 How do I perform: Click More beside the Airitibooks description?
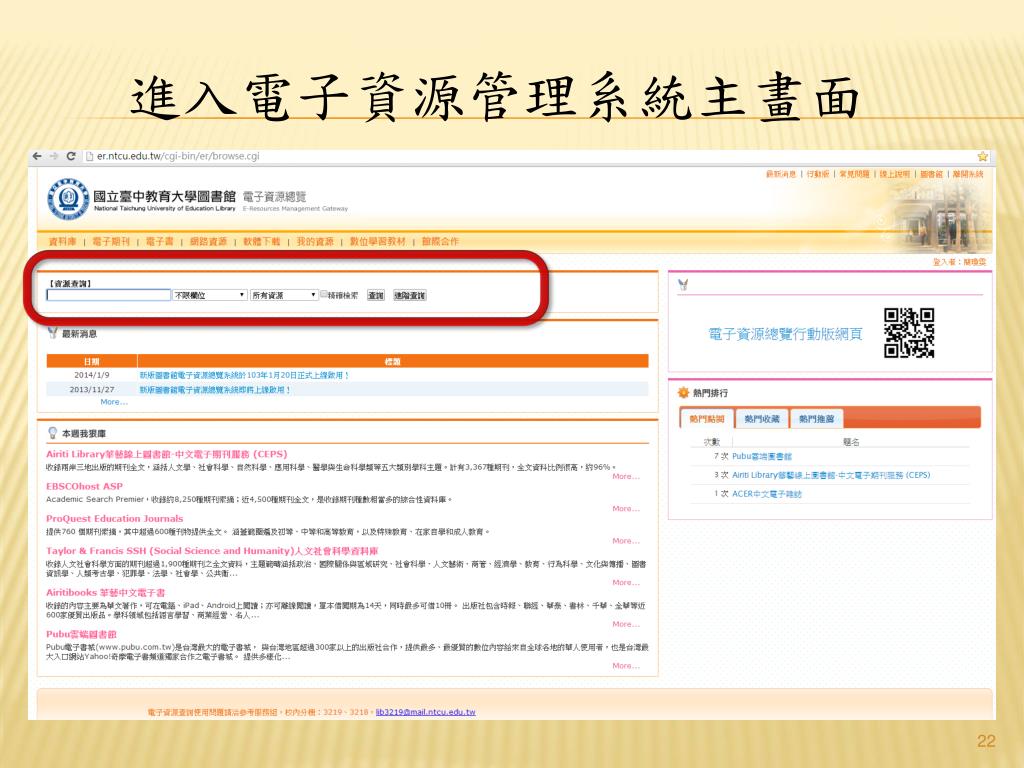click(626, 624)
